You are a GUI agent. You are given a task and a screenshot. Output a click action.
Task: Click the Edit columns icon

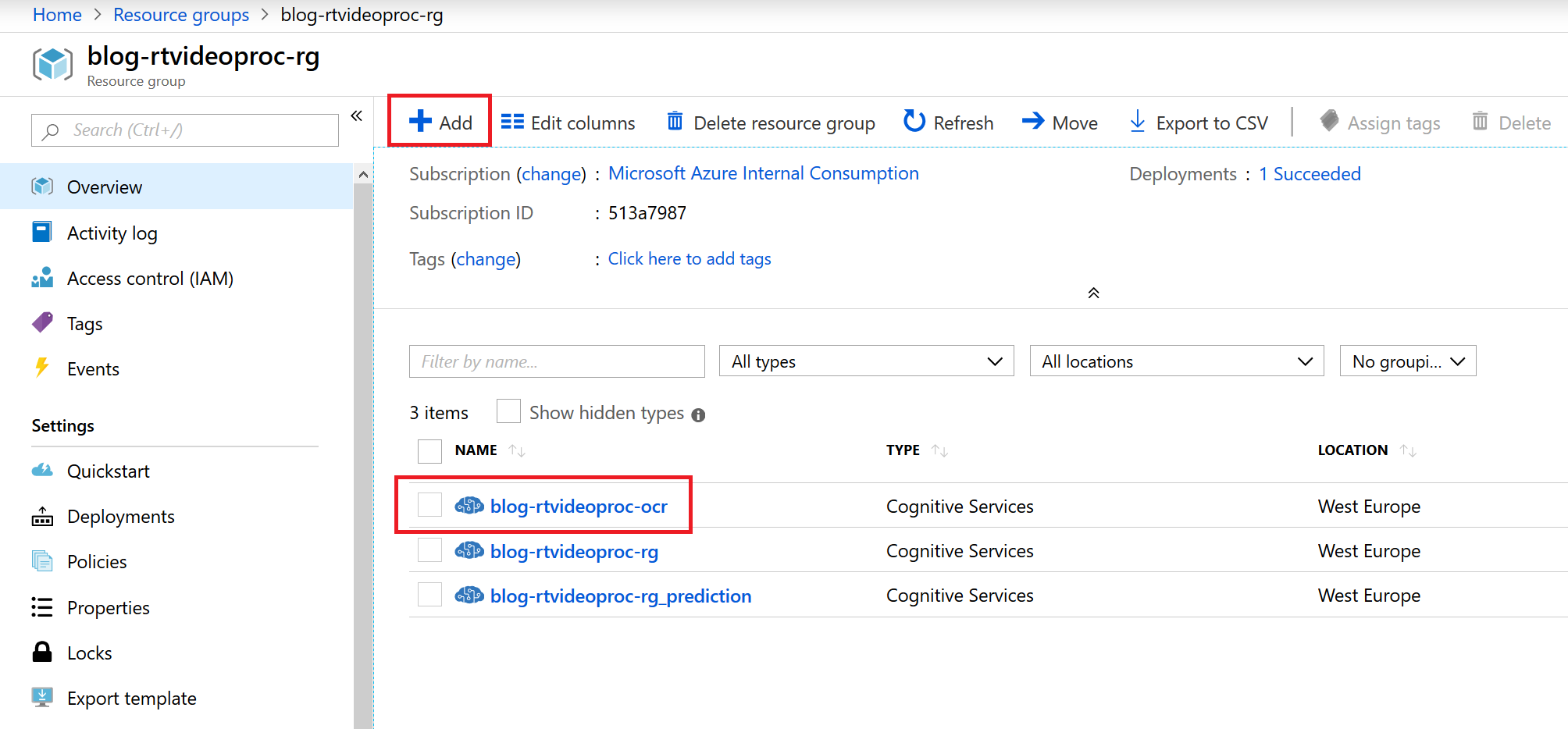click(512, 122)
